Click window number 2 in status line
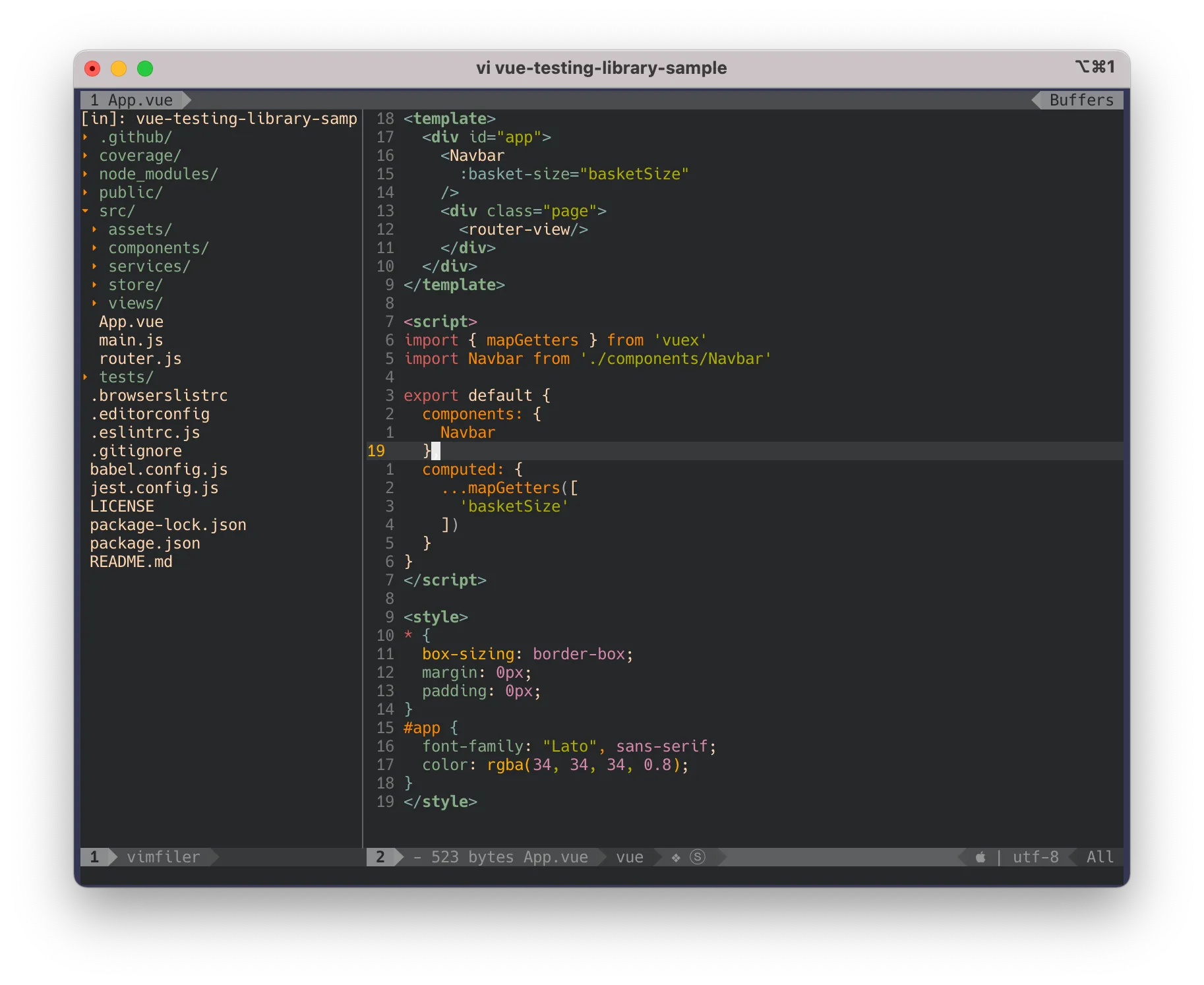The height and width of the screenshot is (985, 1204). [380, 857]
